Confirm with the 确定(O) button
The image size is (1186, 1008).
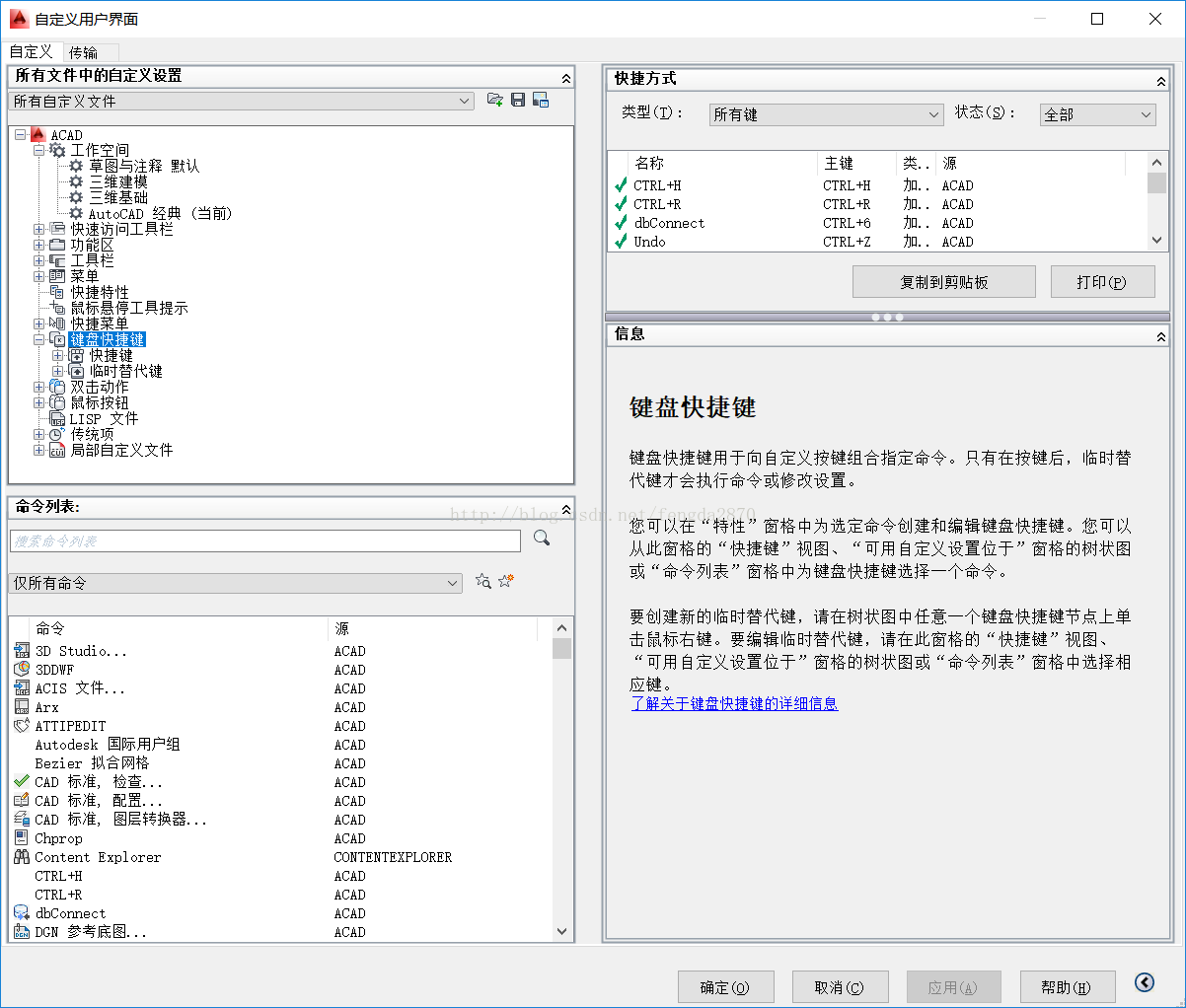[x=725, y=987]
